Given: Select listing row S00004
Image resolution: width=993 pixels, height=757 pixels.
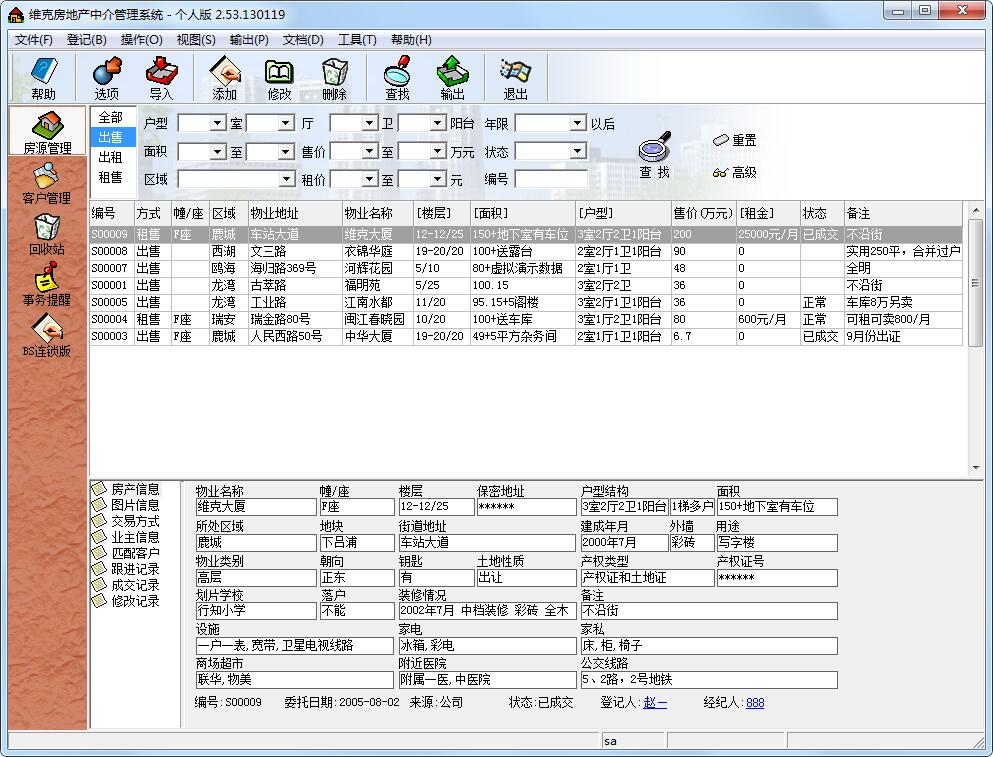Looking at the screenshot, I should pyautogui.click(x=526, y=319).
